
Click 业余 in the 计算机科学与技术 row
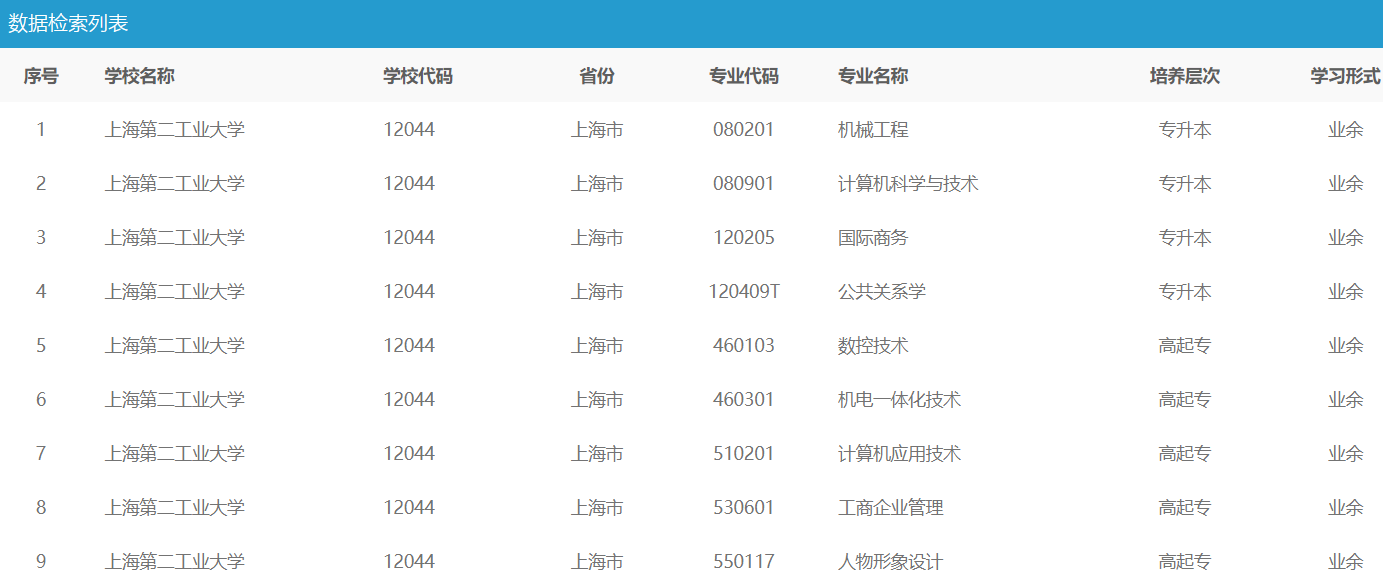click(x=1346, y=183)
